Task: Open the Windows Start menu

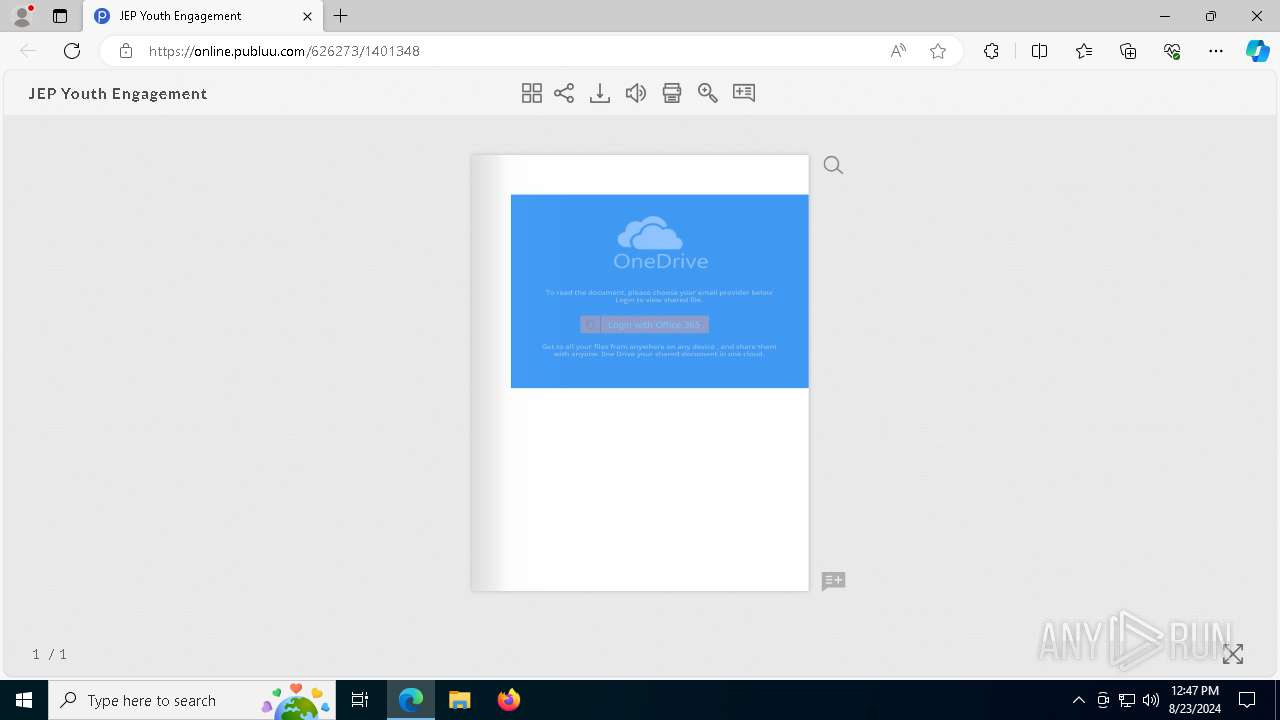Action: (24, 700)
